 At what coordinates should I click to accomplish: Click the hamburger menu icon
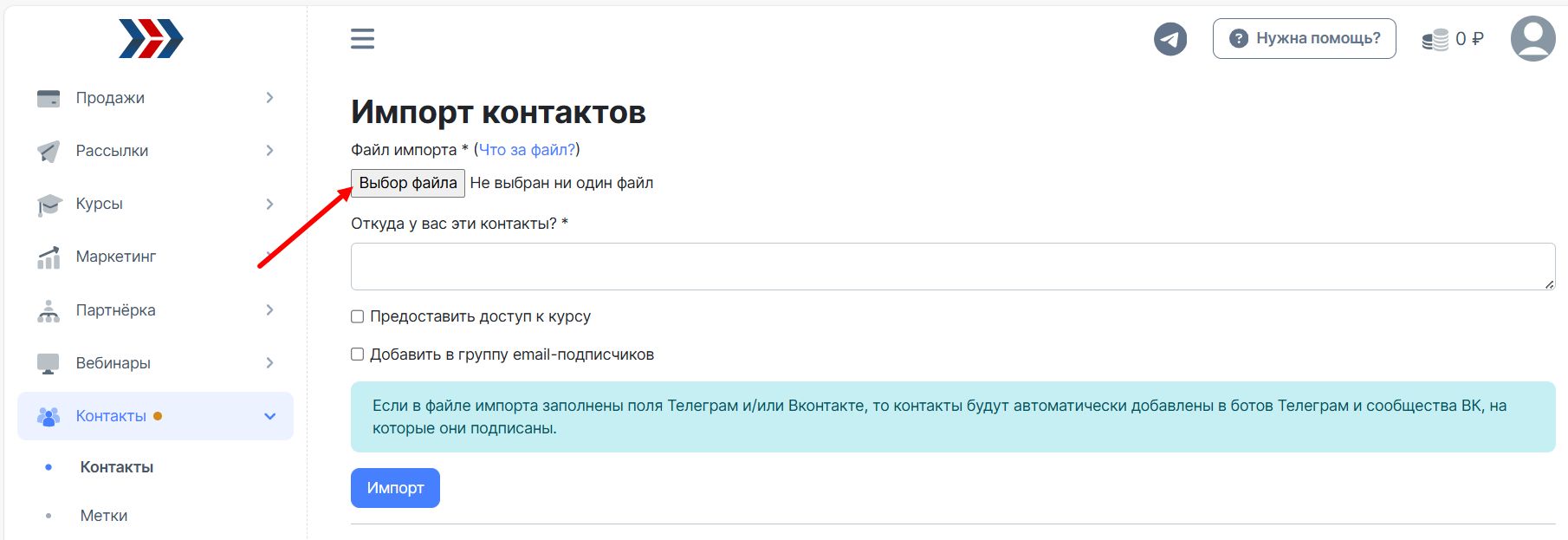coord(362,38)
